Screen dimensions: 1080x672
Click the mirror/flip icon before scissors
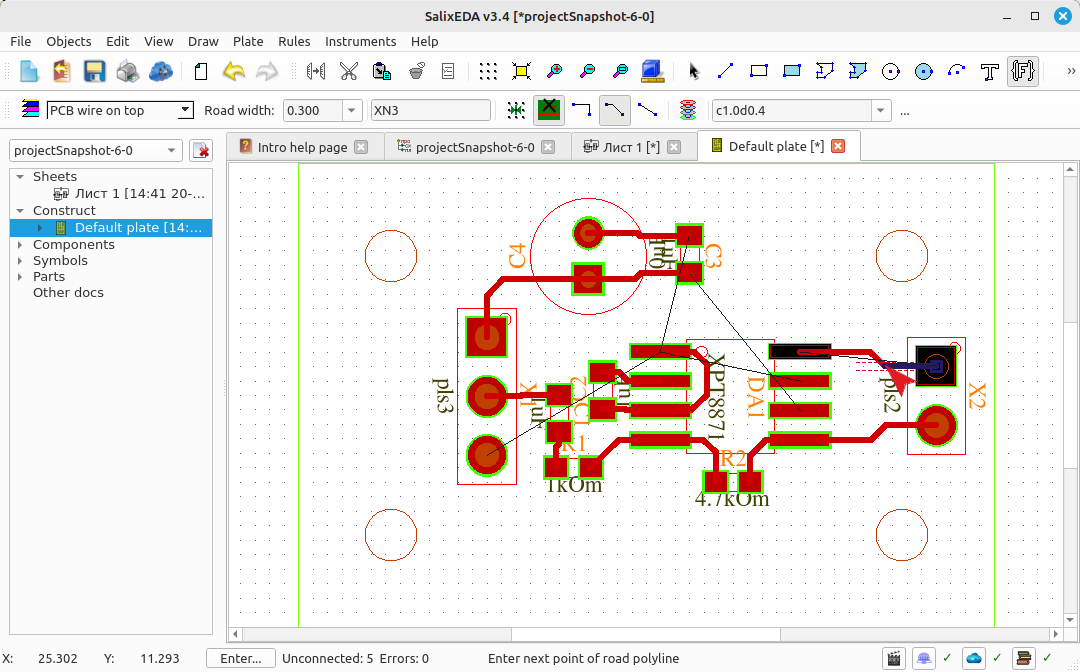coord(315,71)
